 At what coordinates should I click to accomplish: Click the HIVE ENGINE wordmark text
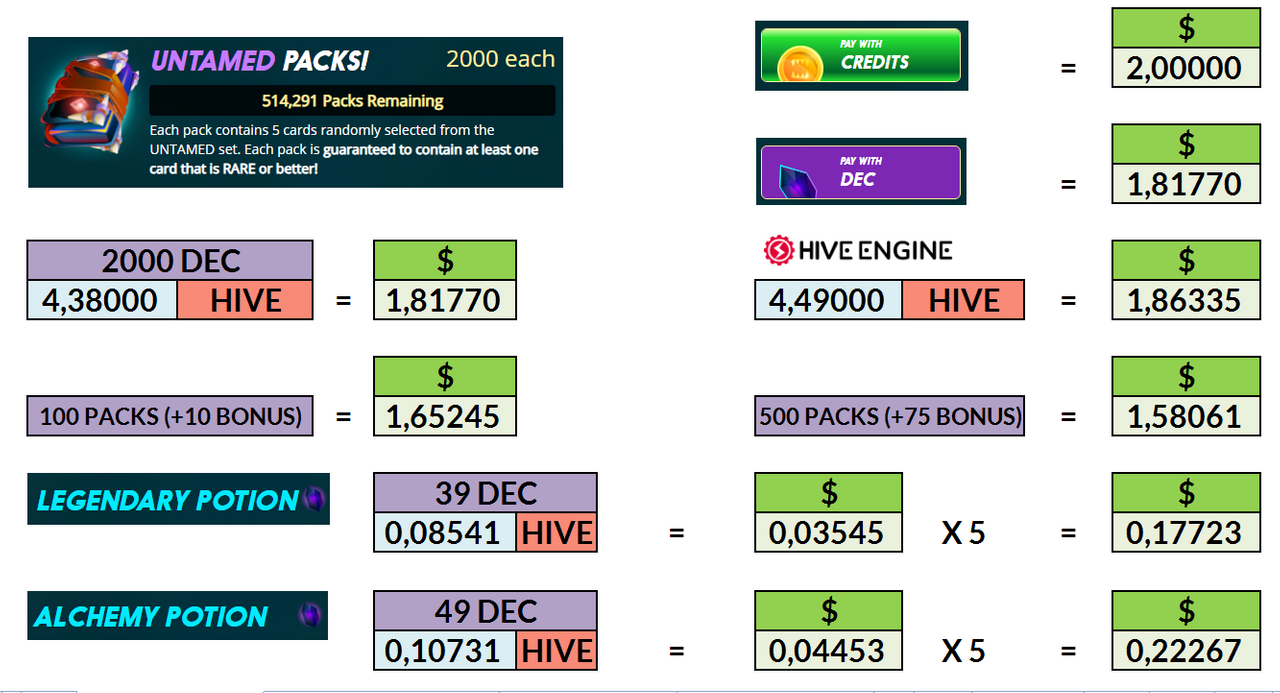(875, 250)
